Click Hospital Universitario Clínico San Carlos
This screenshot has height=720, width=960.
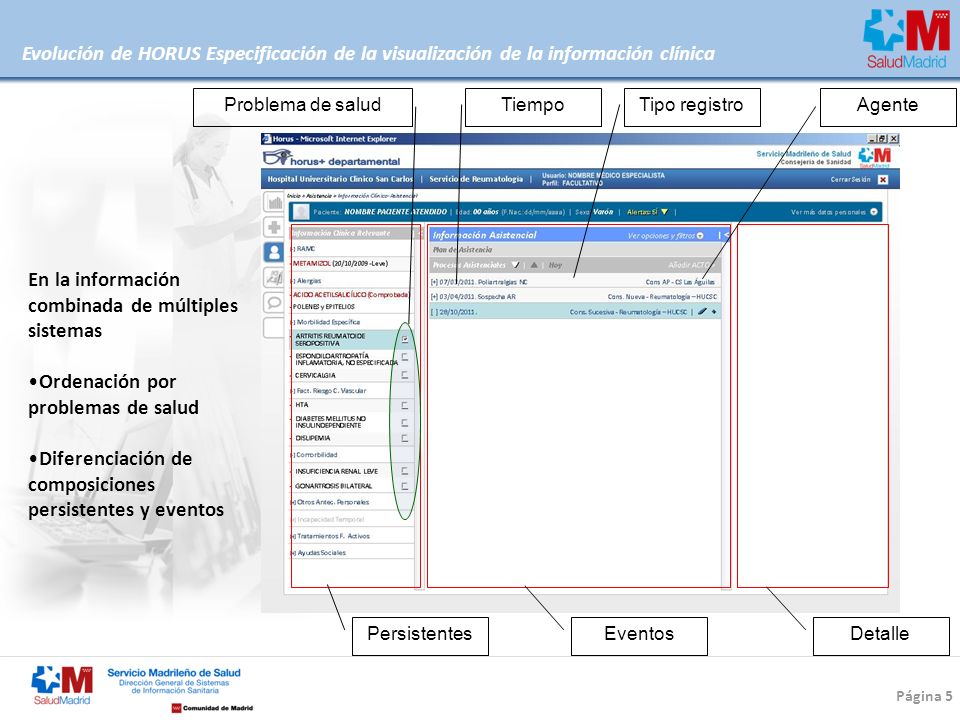pyautogui.click(x=340, y=179)
